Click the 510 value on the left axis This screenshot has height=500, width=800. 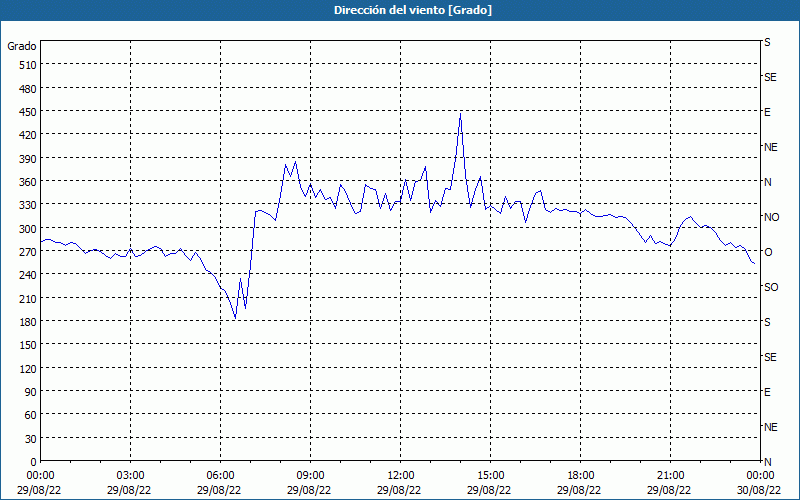28,65
